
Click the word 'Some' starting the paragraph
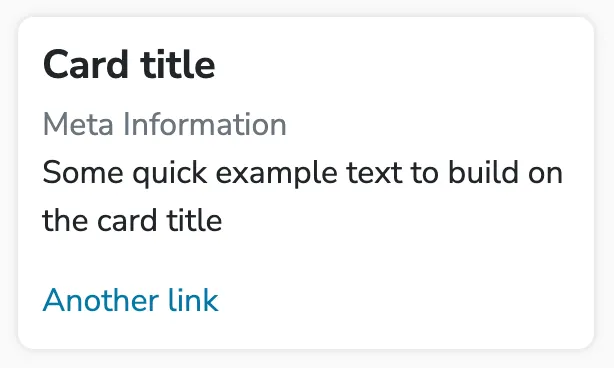pyautogui.click(x=83, y=172)
